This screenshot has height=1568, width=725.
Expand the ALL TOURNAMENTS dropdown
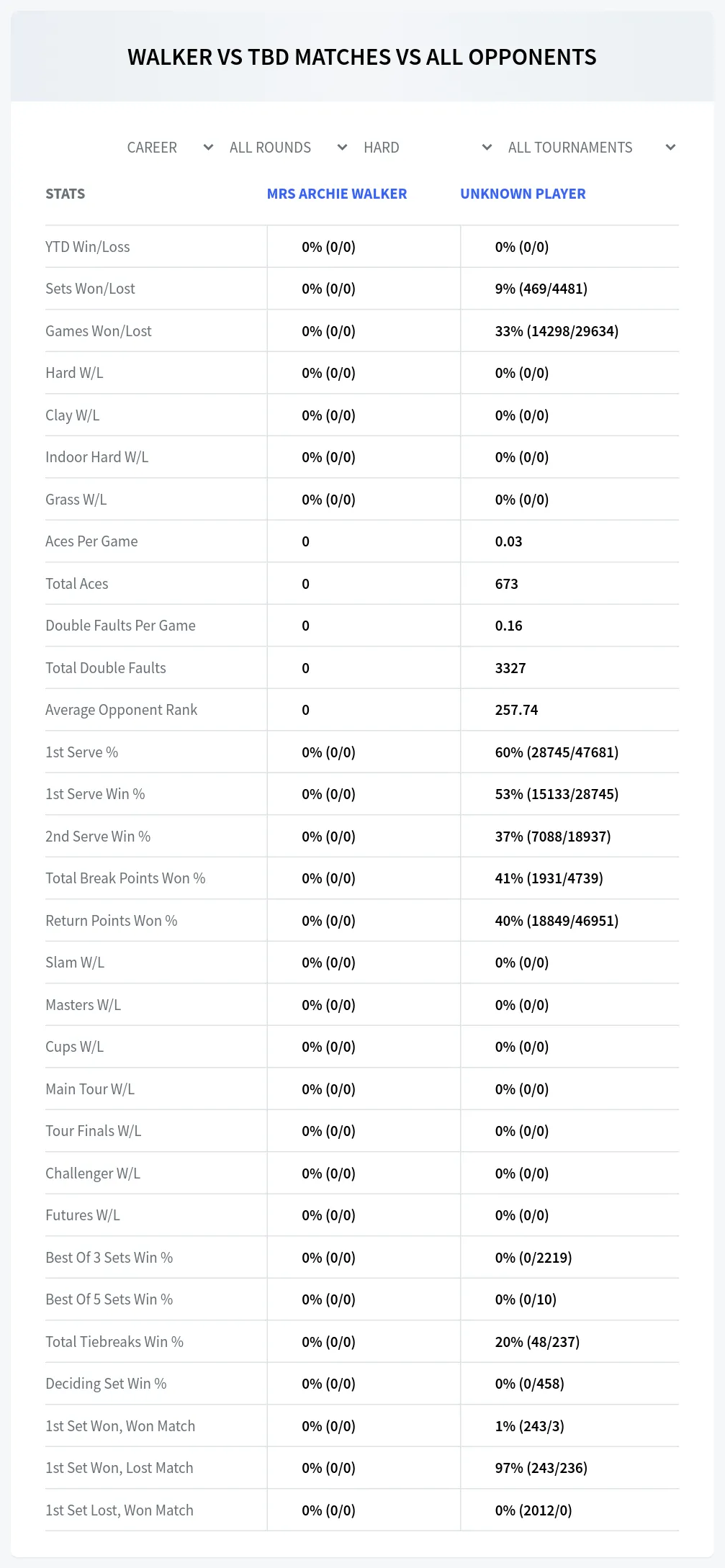(x=592, y=148)
